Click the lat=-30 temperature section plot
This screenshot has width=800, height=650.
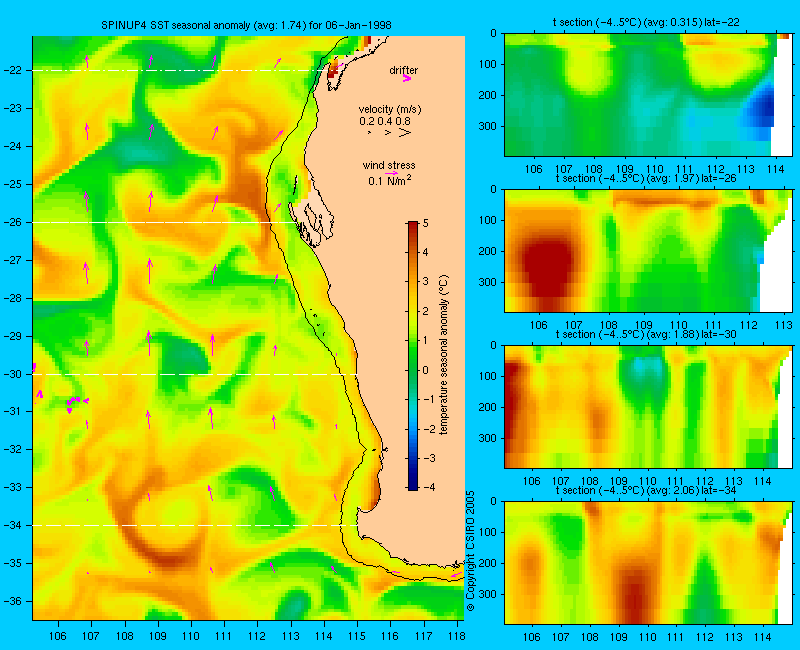click(x=647, y=407)
